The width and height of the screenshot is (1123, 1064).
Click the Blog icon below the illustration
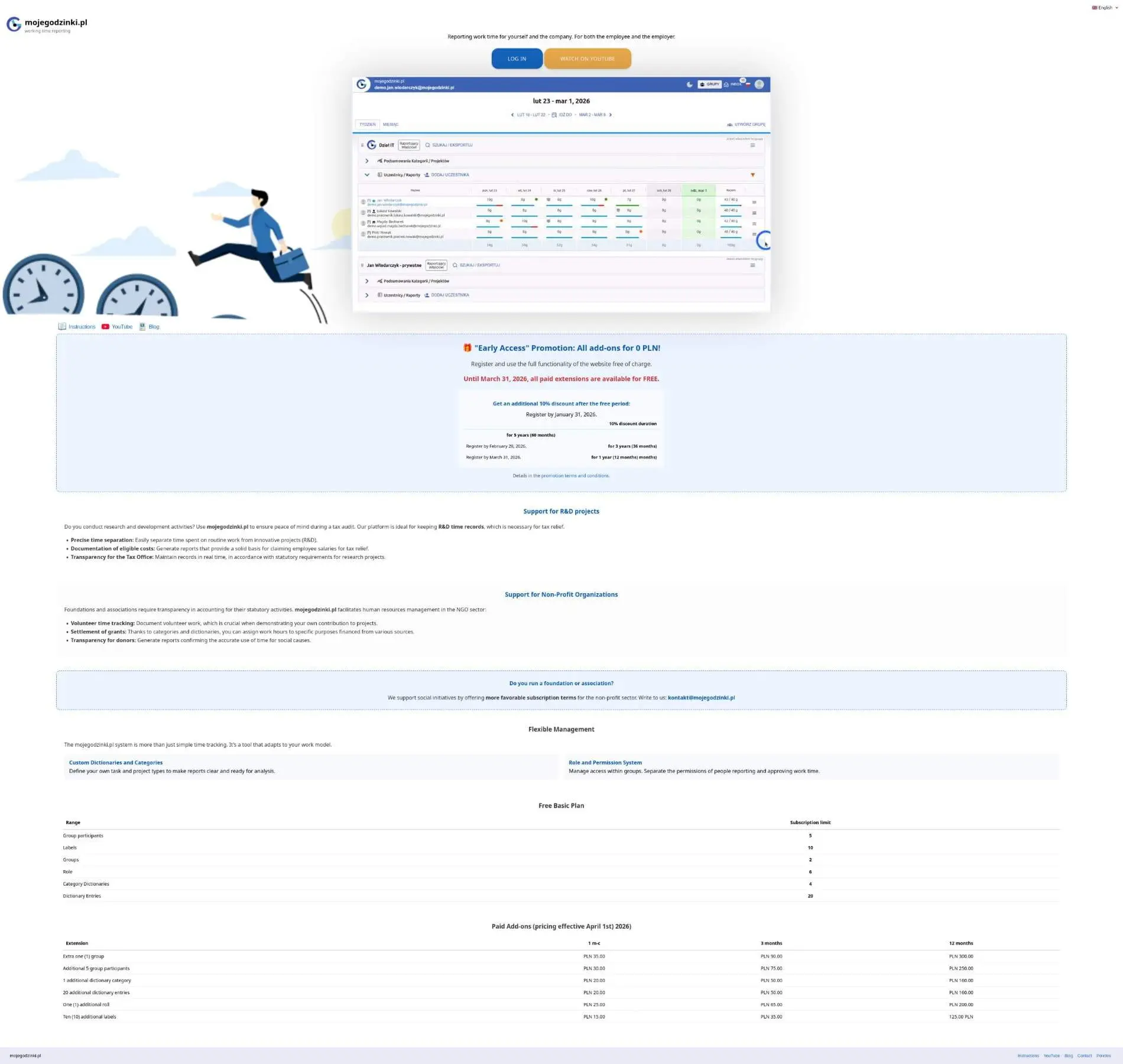[142, 327]
